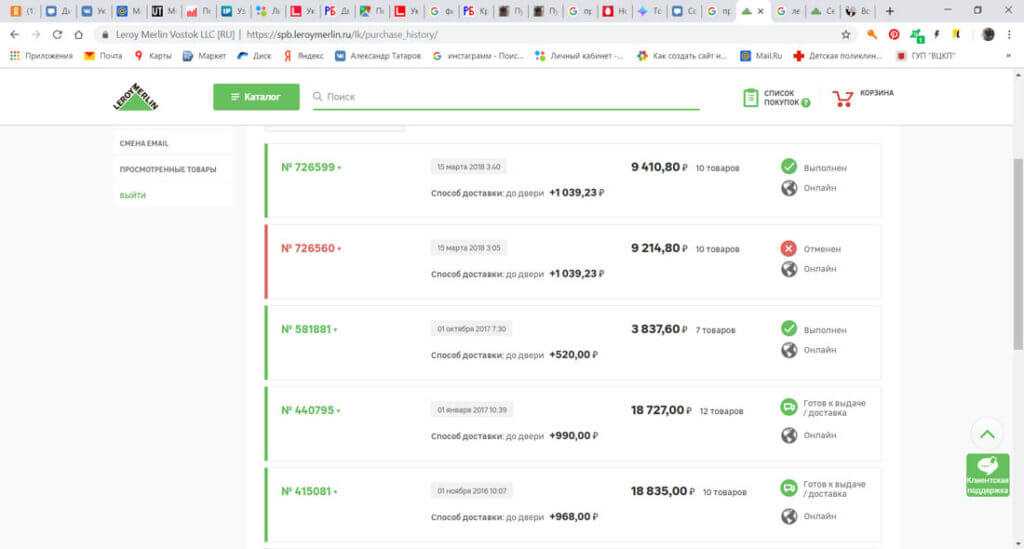The width and height of the screenshot is (1024, 549).
Task: Expand order № 415081 details
Action: click(309, 491)
